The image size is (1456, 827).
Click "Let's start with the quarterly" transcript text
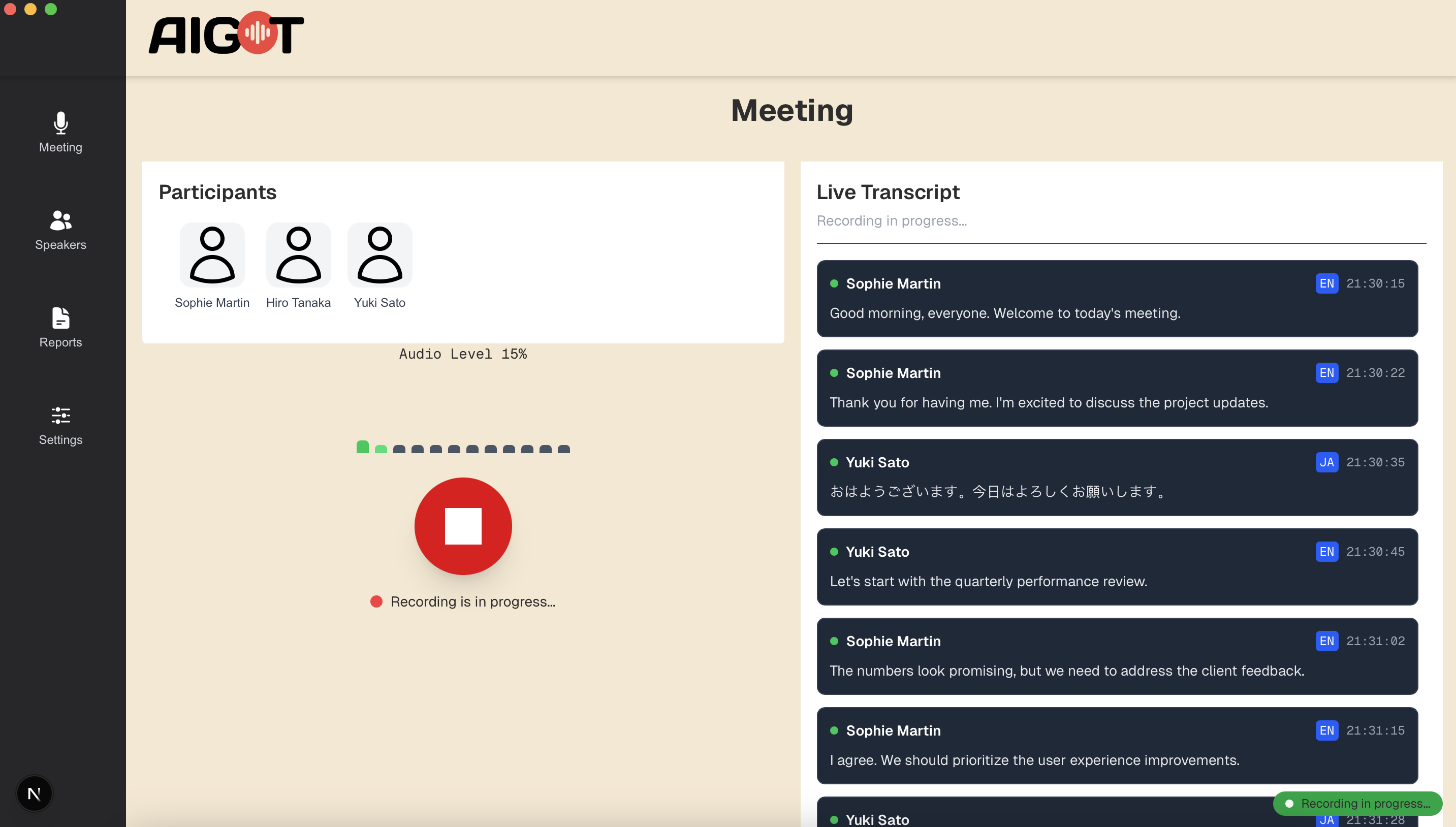tap(988, 581)
